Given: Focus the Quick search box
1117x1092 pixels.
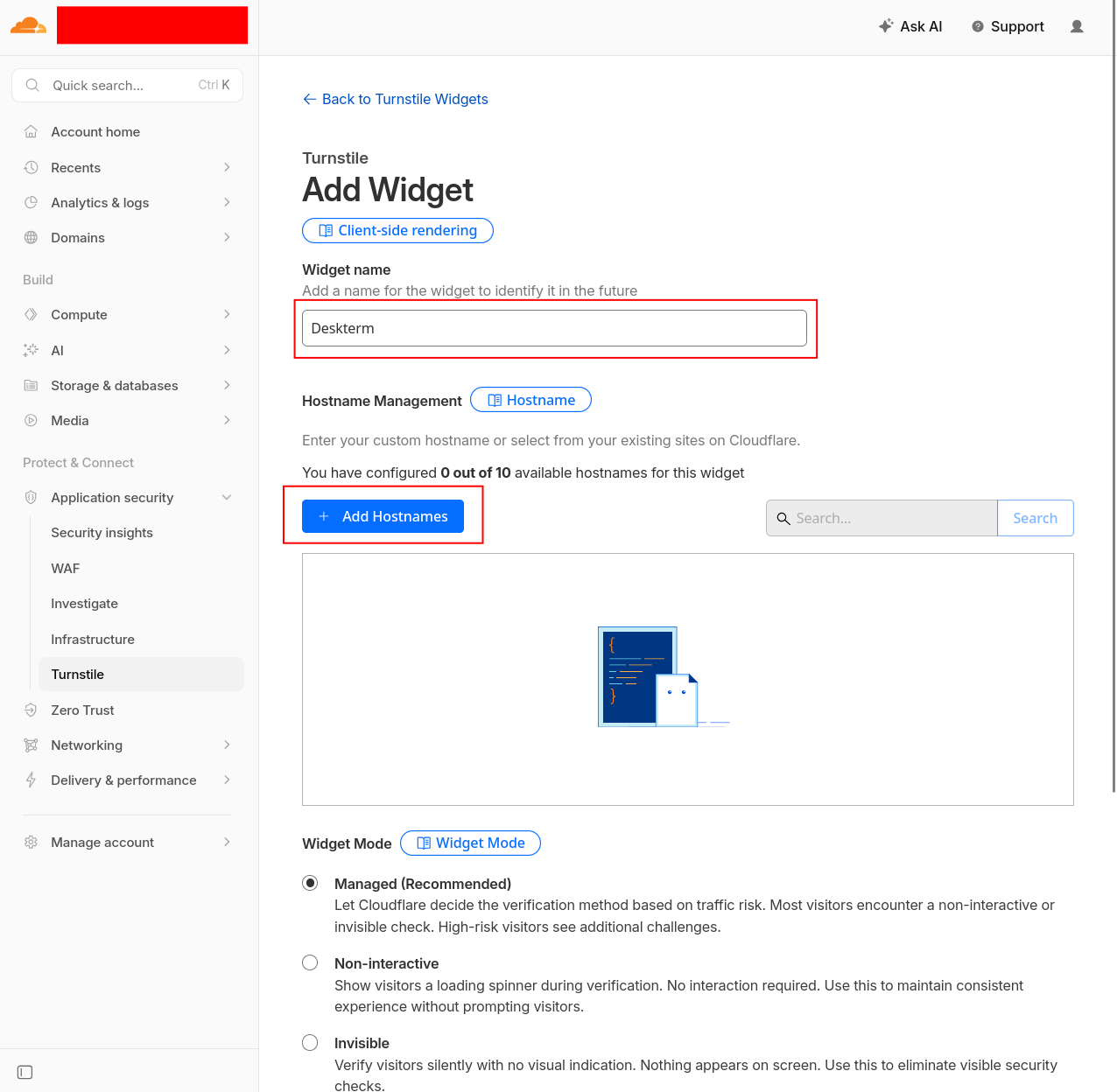Looking at the screenshot, I should tap(127, 85).
